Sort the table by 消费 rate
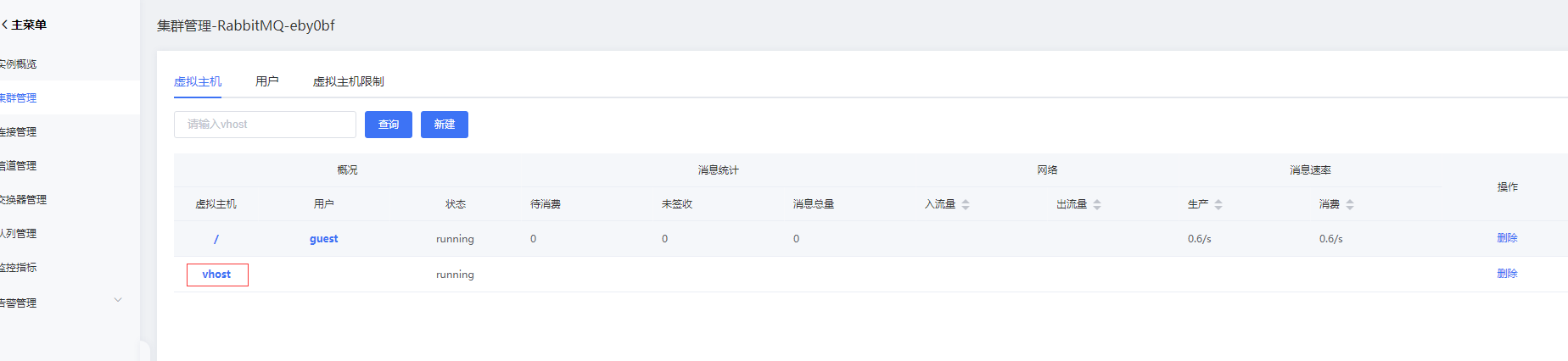The height and width of the screenshot is (361, 1568). (x=1350, y=204)
